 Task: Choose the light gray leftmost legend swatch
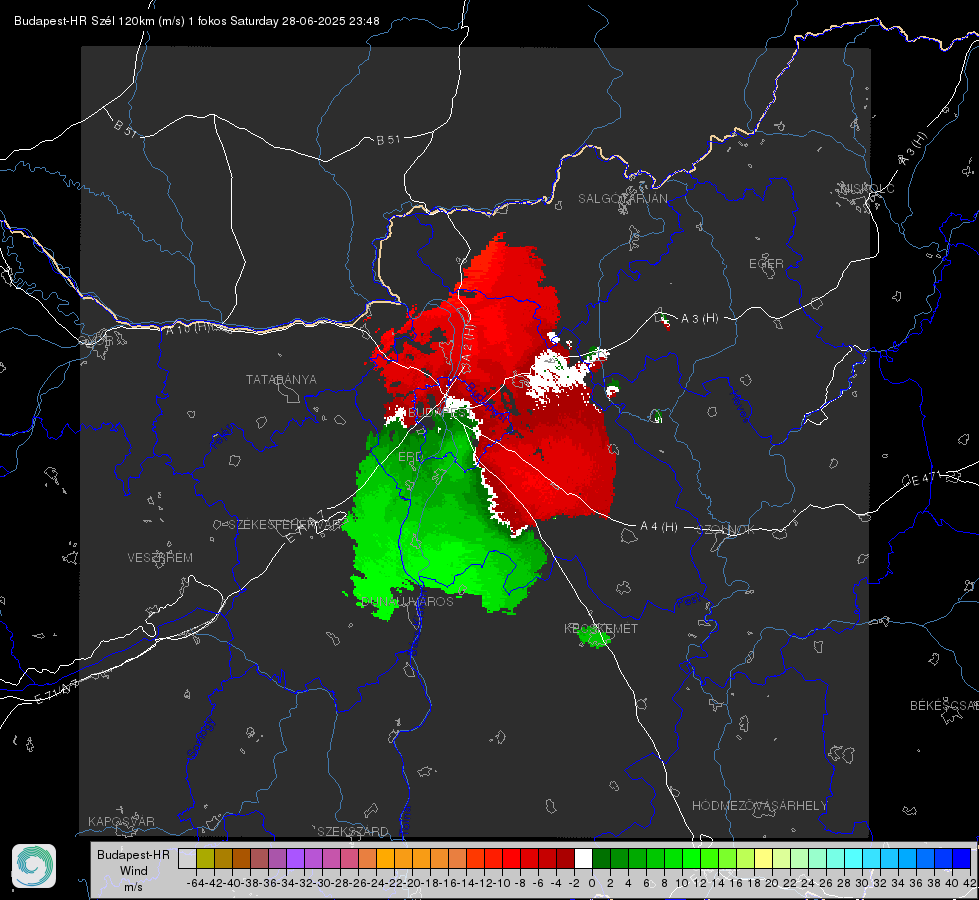tap(187, 858)
